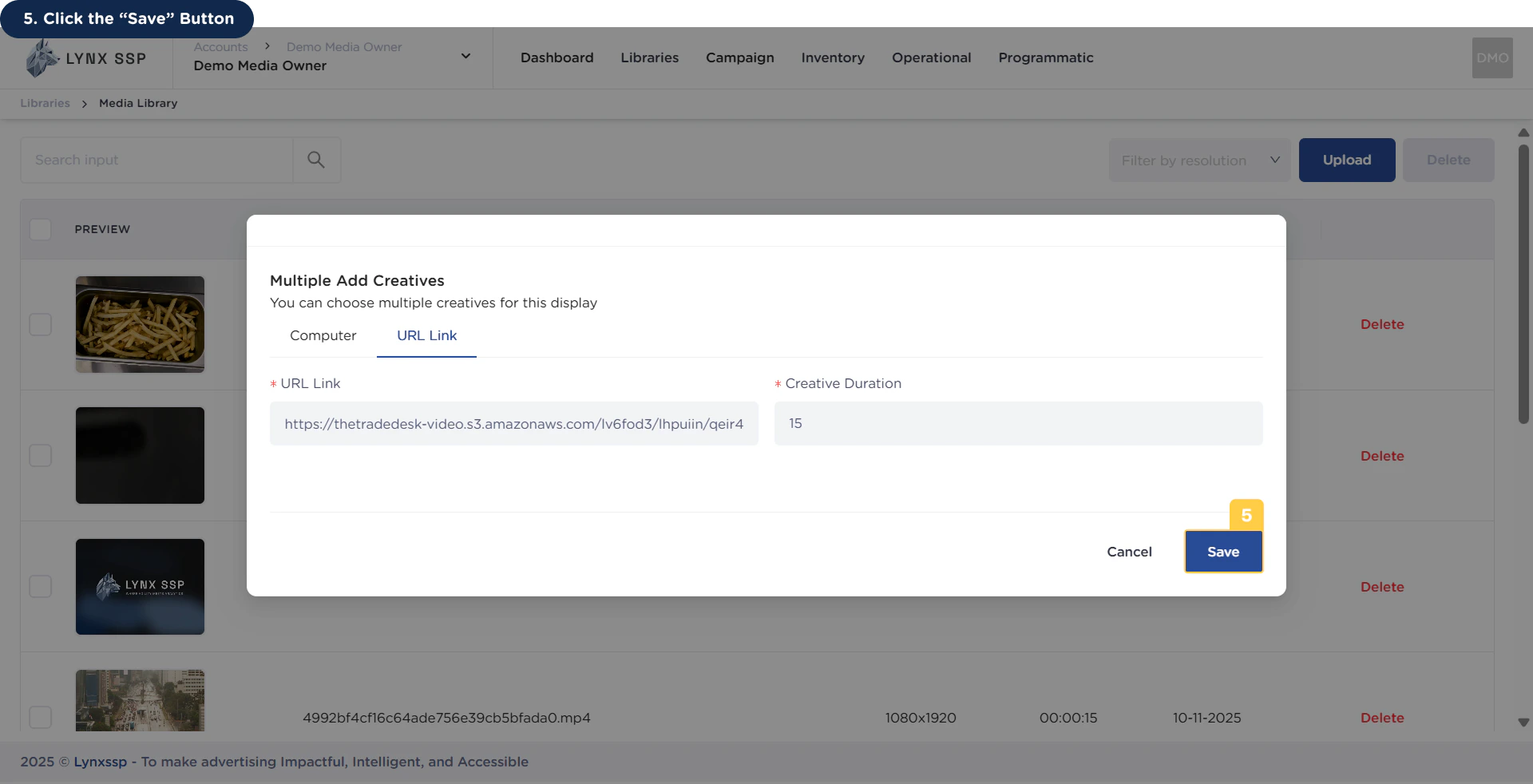This screenshot has width=1533, height=784.
Task: Check the checkbox for the 4992bf4cf16c mp4 row
Action: pos(40,717)
